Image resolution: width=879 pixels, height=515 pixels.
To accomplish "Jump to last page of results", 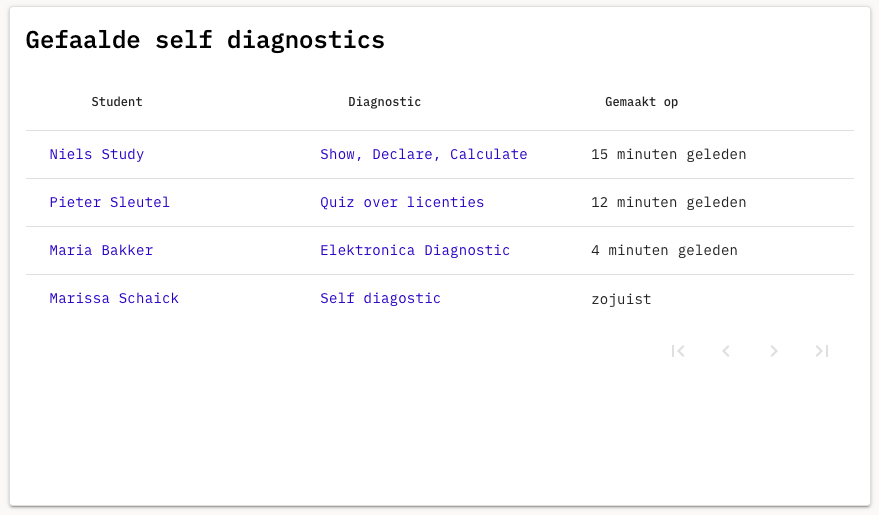I will point(822,351).
